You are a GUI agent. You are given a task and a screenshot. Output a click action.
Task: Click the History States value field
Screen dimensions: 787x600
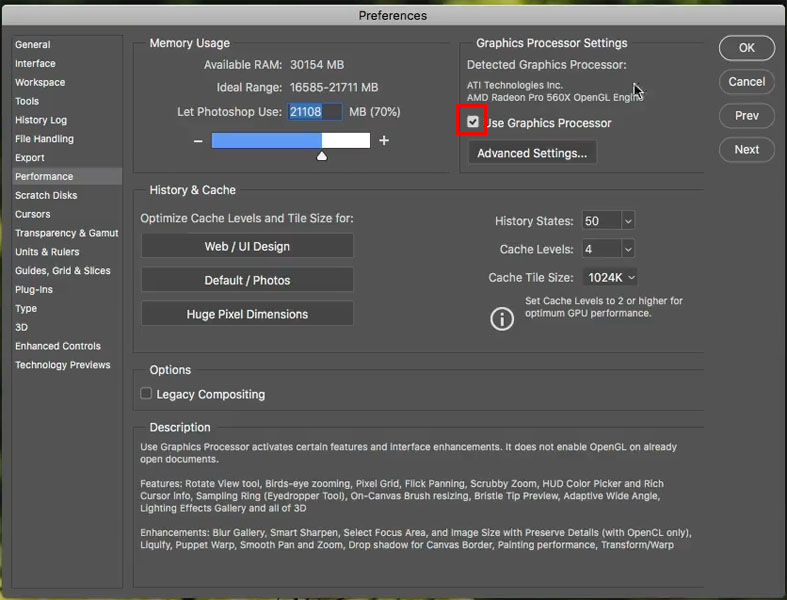point(602,221)
